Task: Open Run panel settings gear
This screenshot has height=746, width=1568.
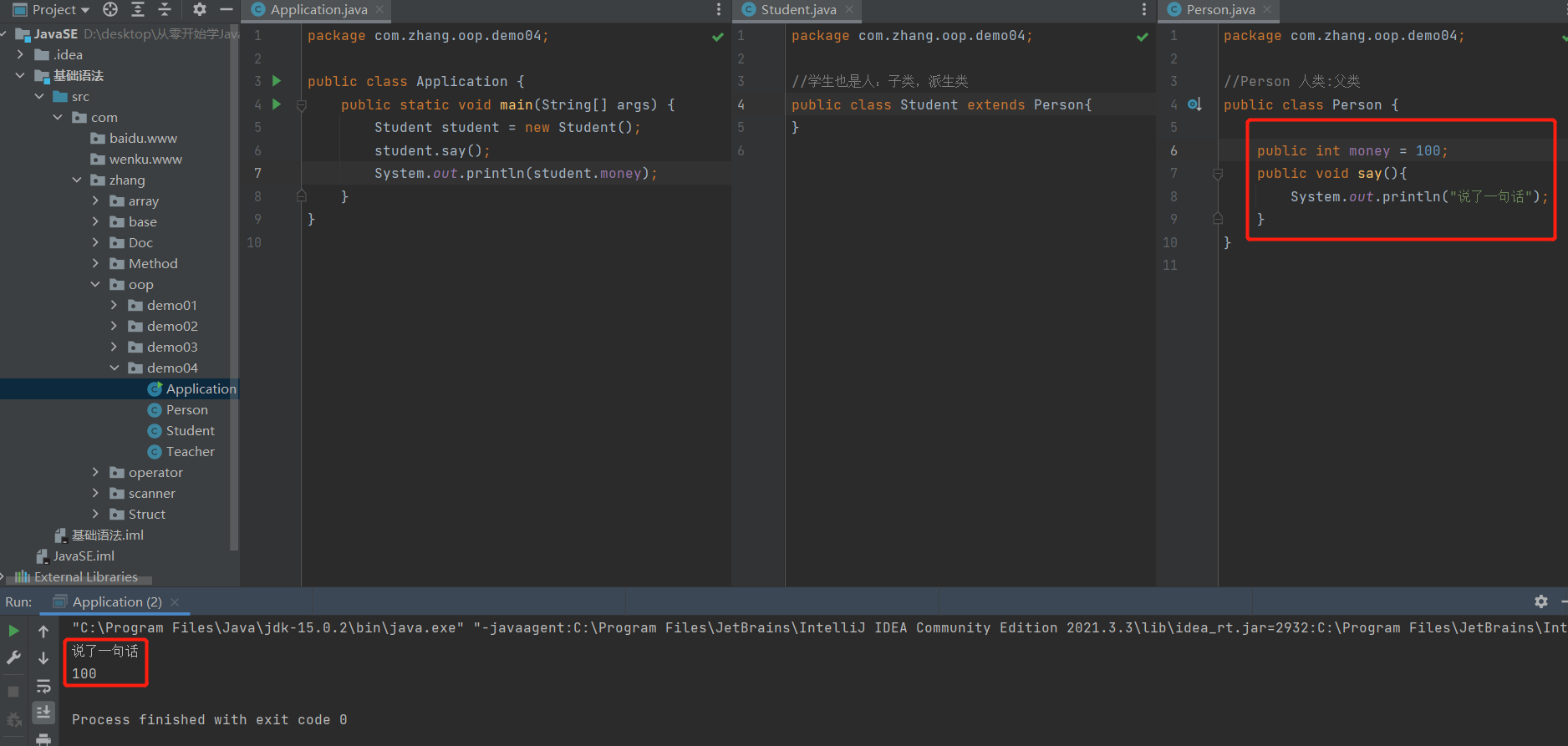Action: 1541,601
